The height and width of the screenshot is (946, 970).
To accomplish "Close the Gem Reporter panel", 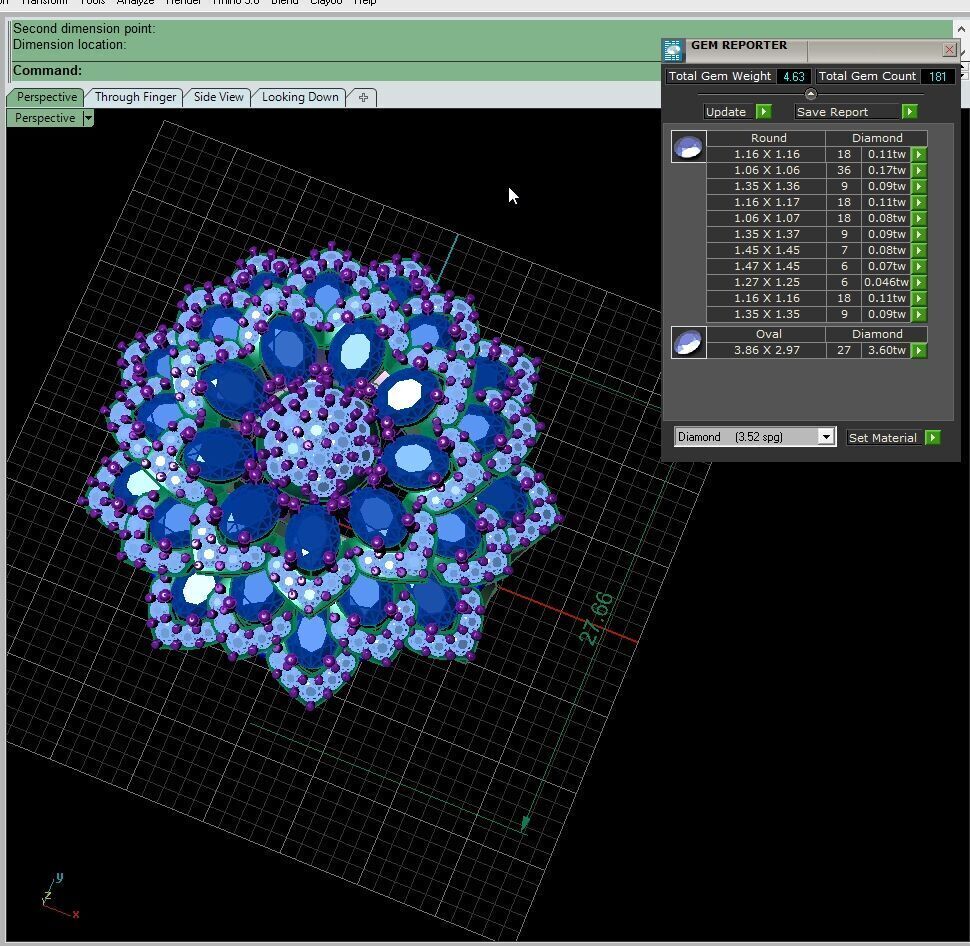I will 949,49.
